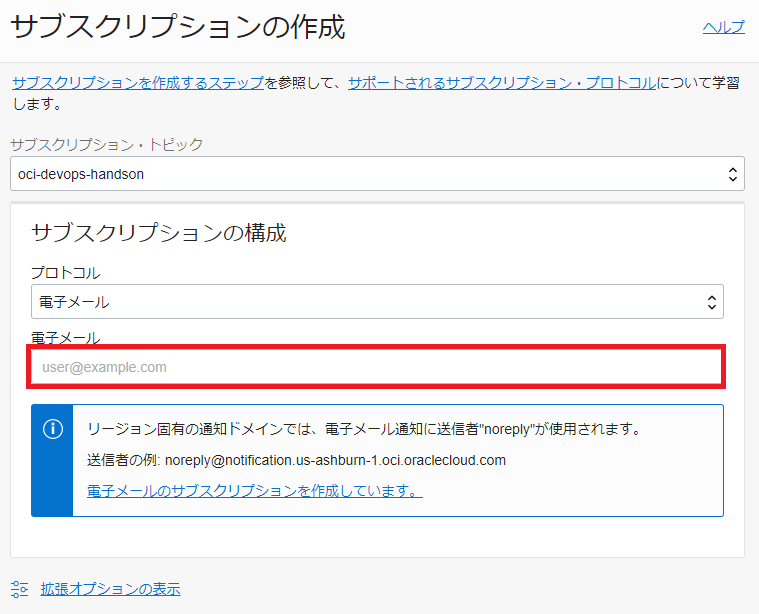759x614 pixels.
Task: Click the info icon in the blue notice
Action: click(x=52, y=429)
